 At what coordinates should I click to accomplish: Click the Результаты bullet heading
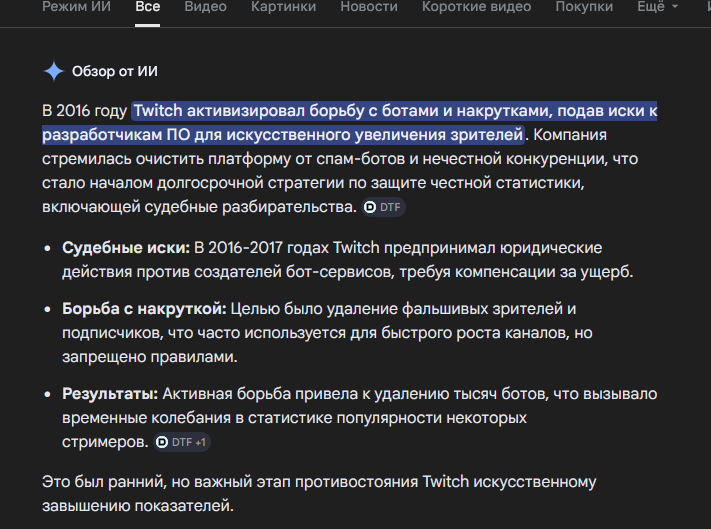[110, 394]
